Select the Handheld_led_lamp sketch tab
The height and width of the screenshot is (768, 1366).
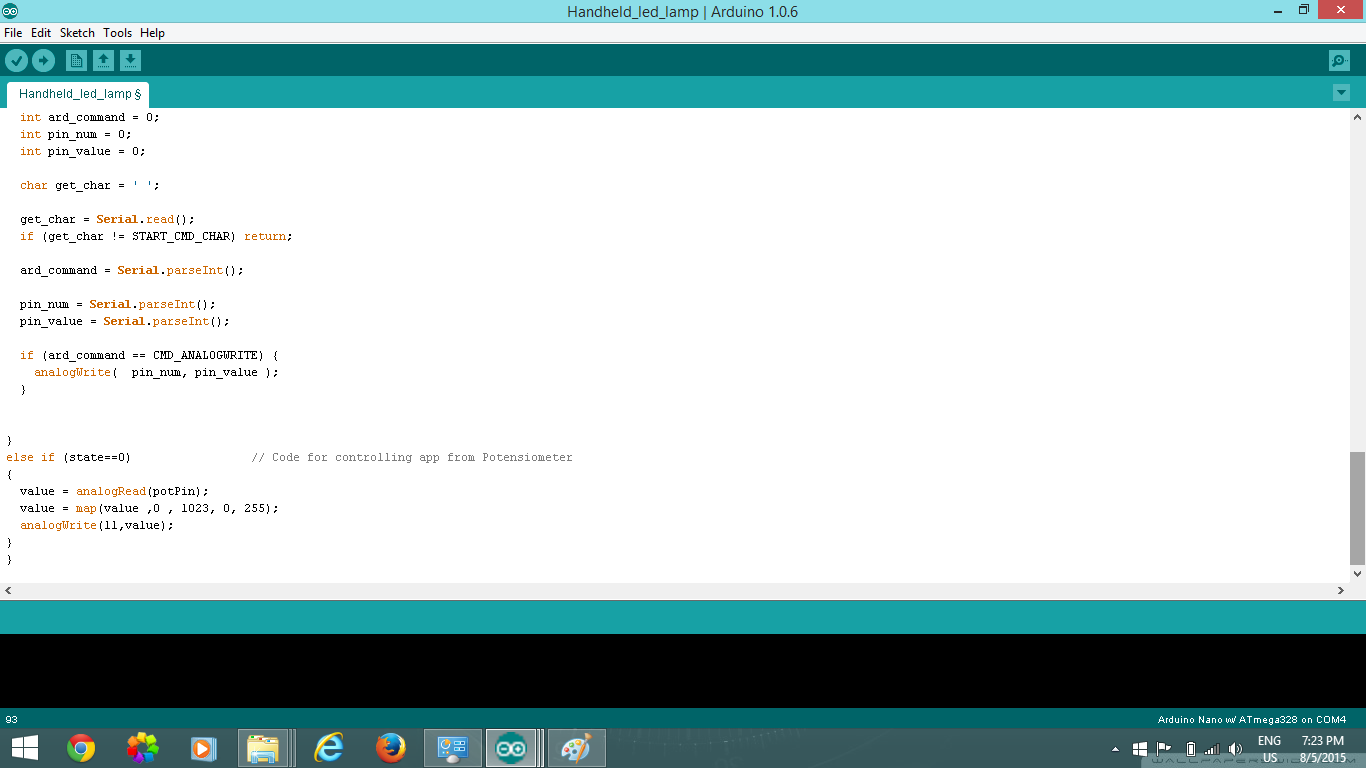point(79,94)
